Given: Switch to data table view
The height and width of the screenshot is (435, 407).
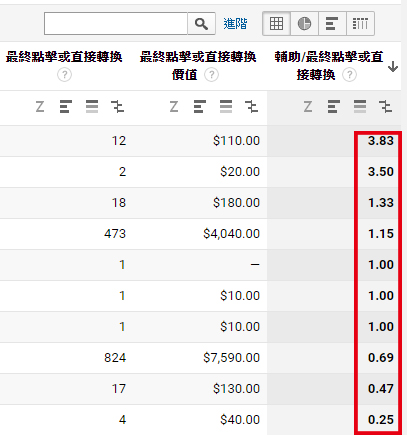Looking at the screenshot, I should [276, 23].
